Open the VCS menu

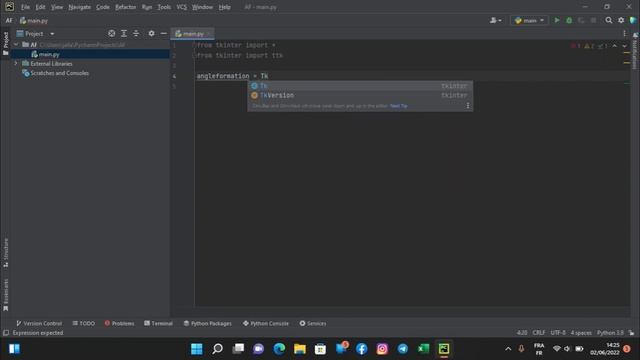click(181, 7)
